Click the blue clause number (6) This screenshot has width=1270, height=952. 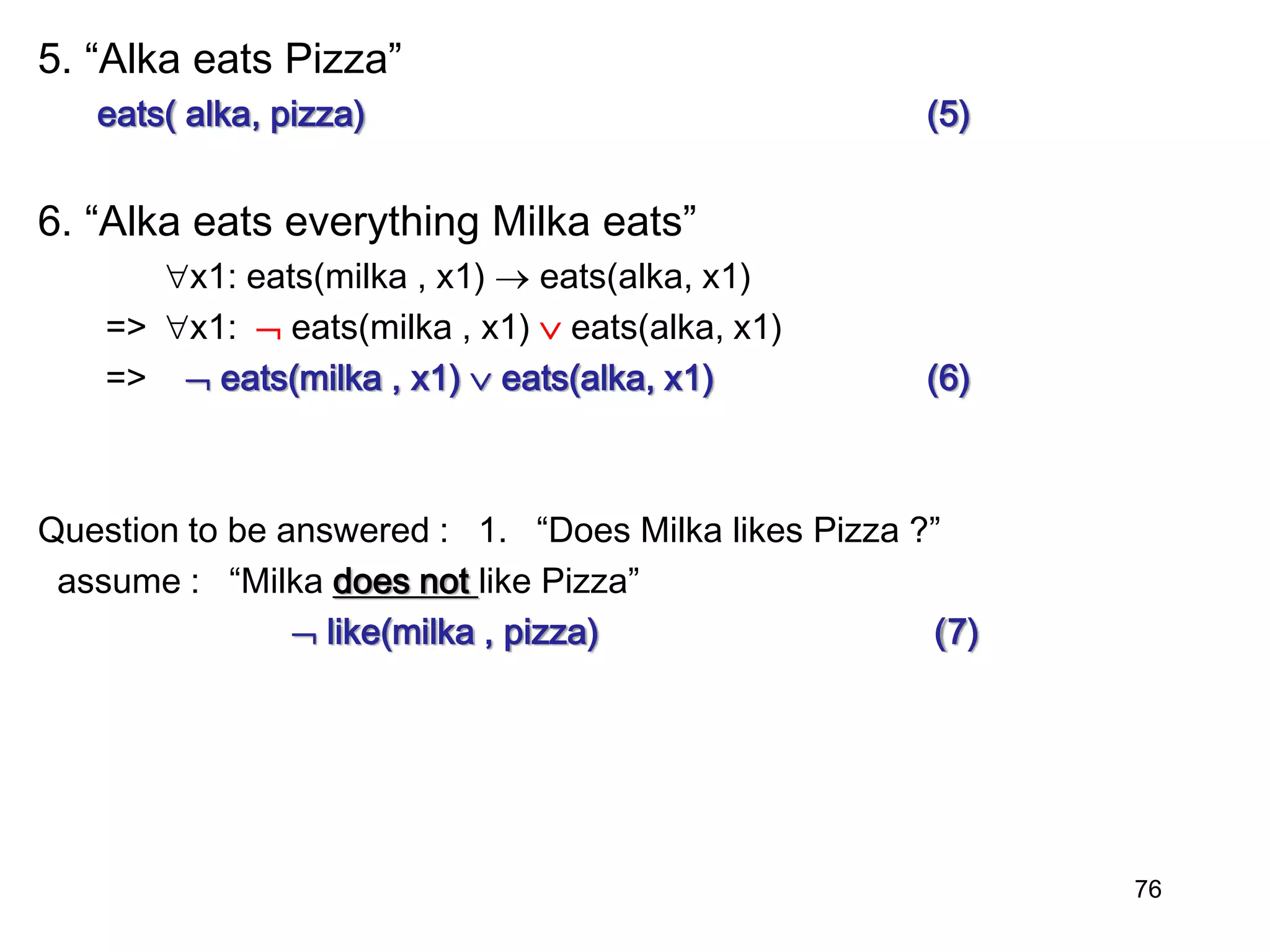[x=948, y=379]
